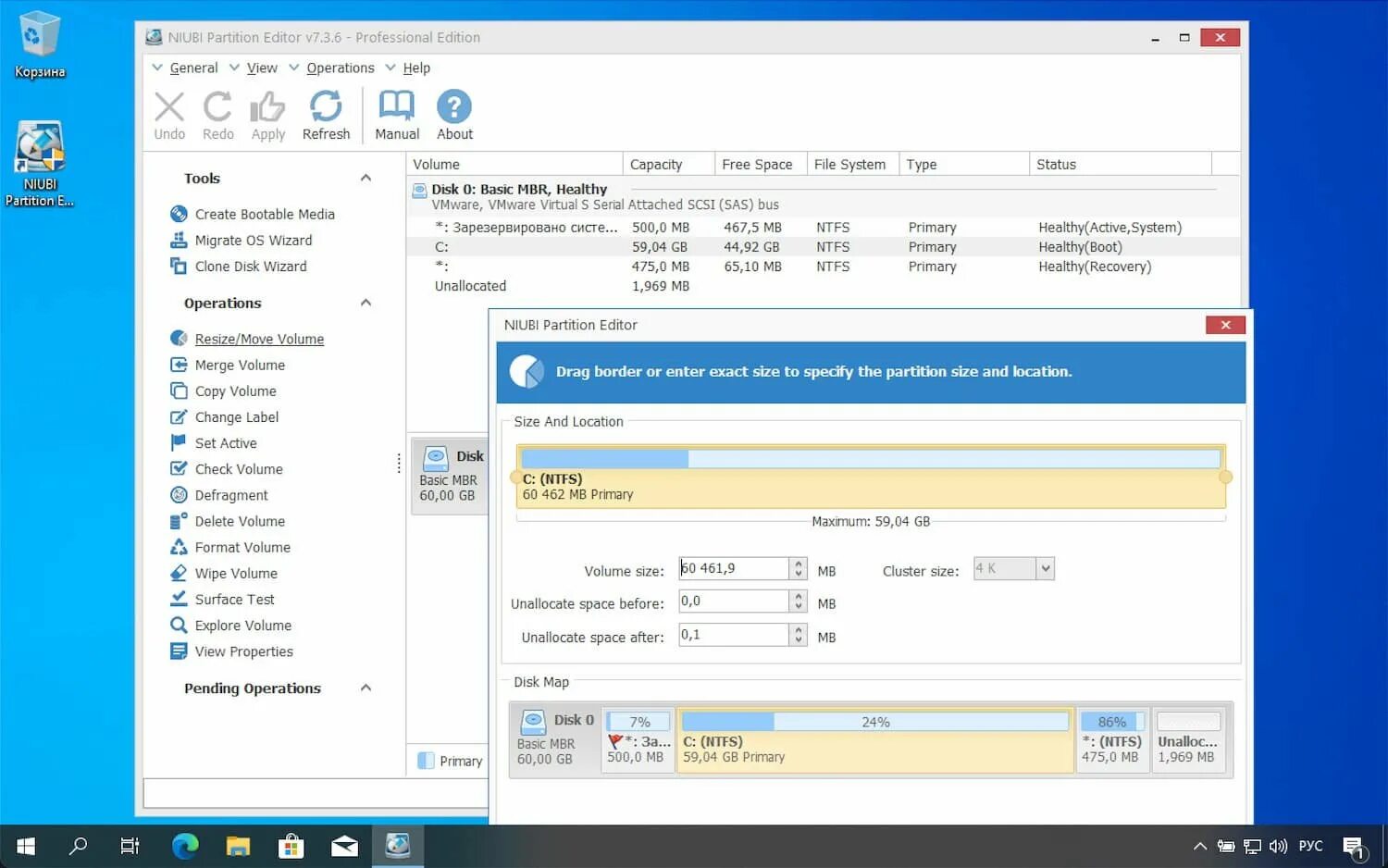The image size is (1388, 868).
Task: Open the About question mark icon
Action: (454, 107)
